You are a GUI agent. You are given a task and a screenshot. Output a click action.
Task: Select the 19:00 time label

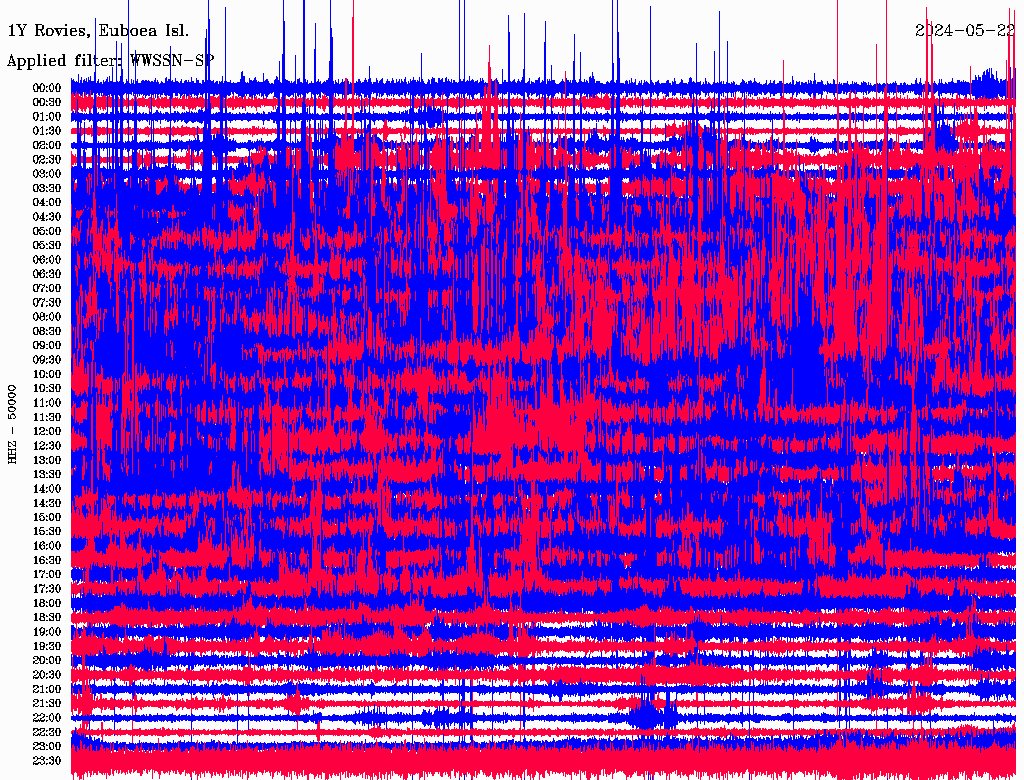(47, 632)
